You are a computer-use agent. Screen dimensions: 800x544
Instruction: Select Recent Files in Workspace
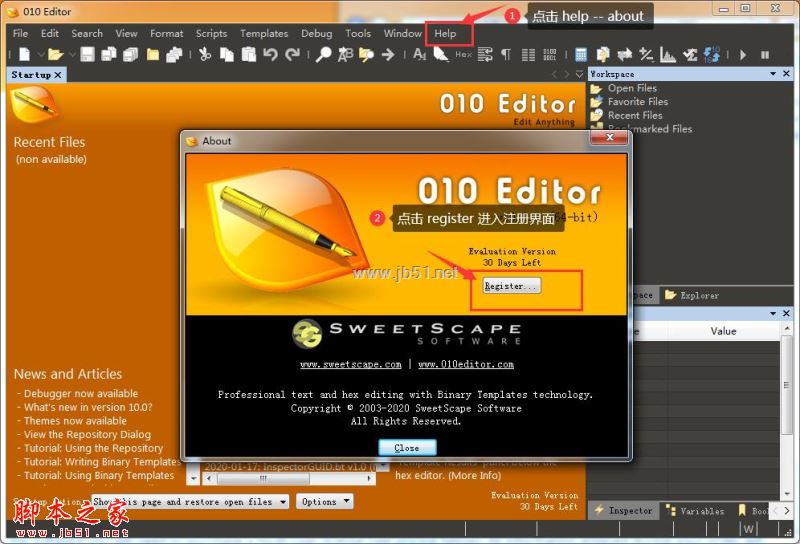(x=635, y=115)
